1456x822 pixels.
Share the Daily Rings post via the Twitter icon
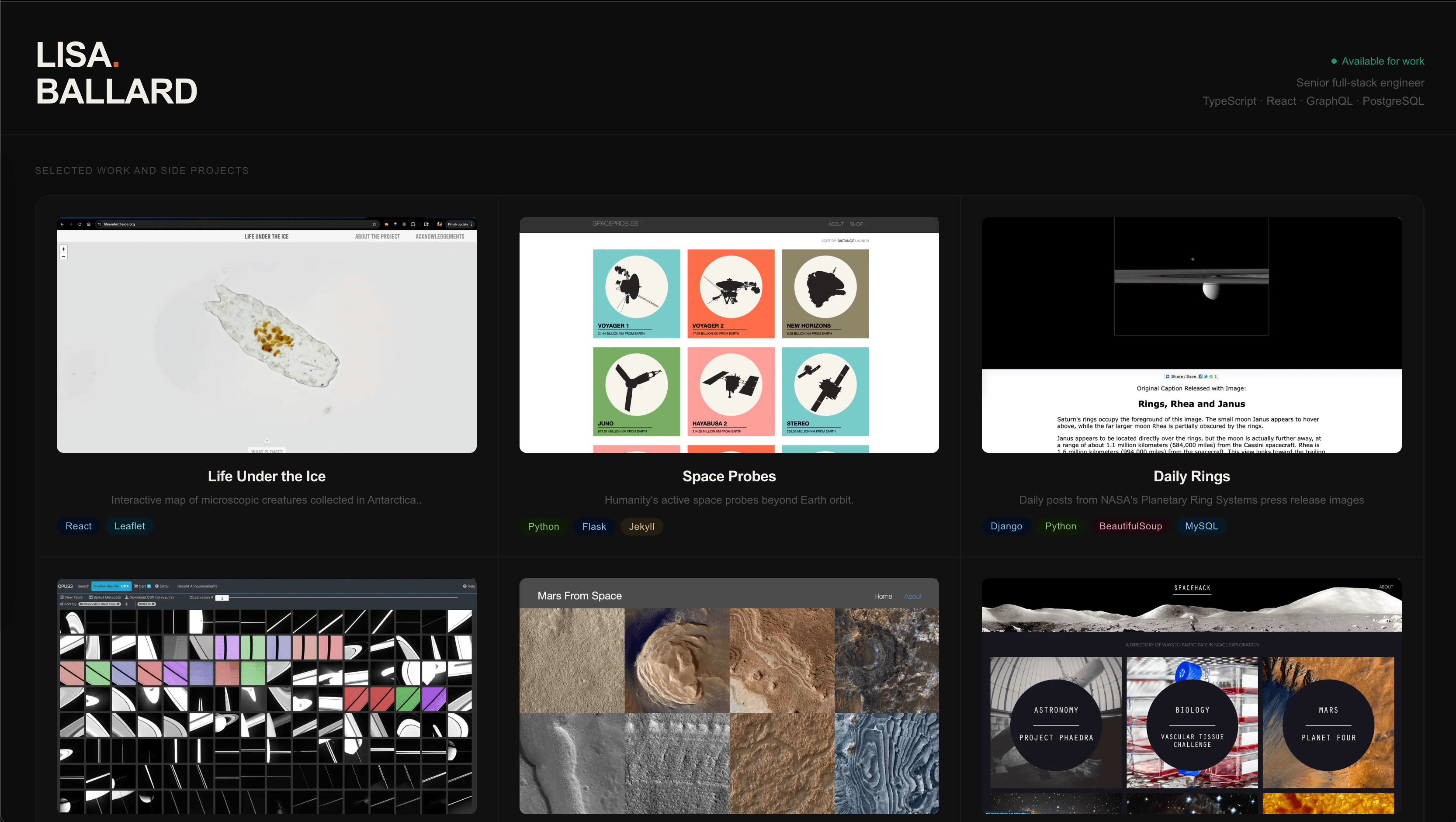[x=1206, y=377]
